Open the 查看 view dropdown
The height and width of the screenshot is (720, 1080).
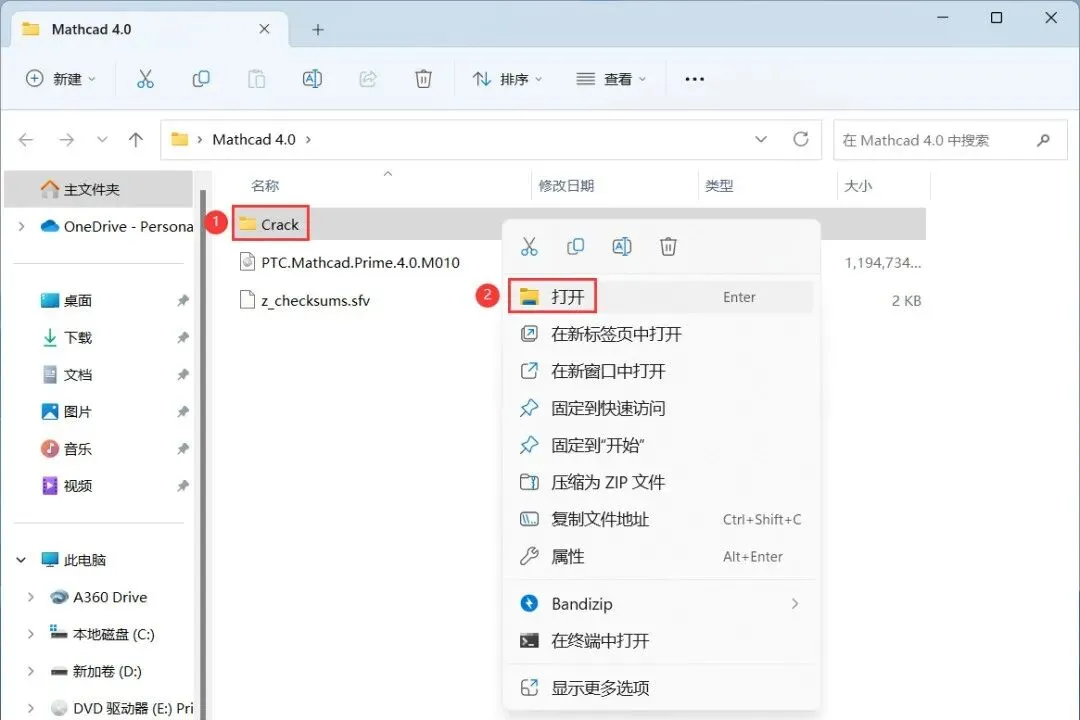pos(611,79)
